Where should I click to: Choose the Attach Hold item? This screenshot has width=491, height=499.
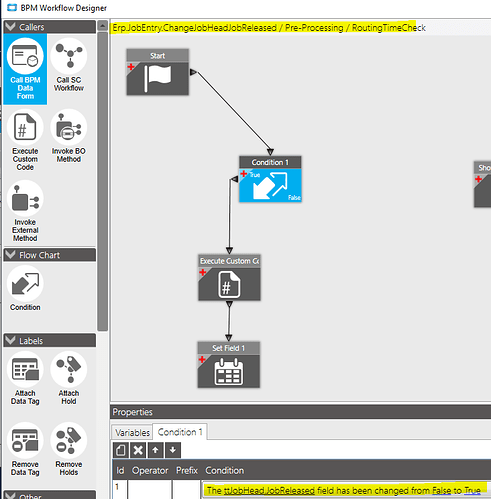[69, 379]
